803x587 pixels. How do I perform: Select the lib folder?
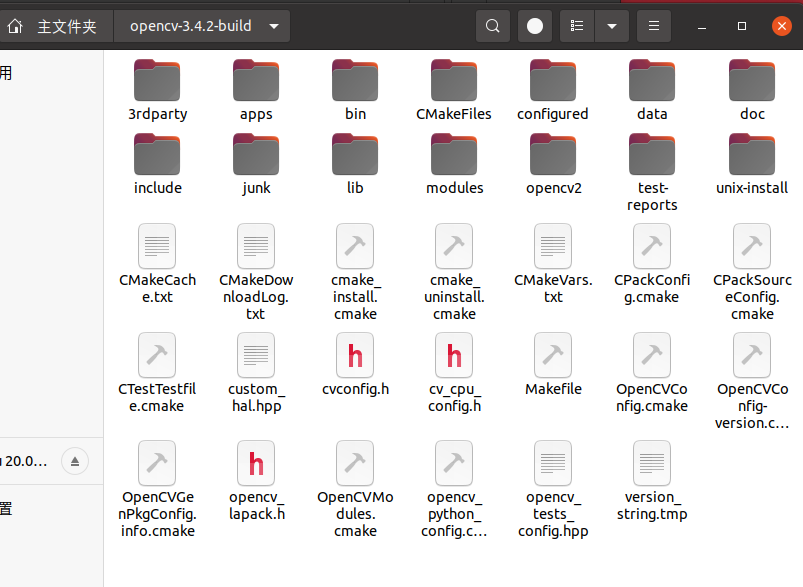click(355, 154)
